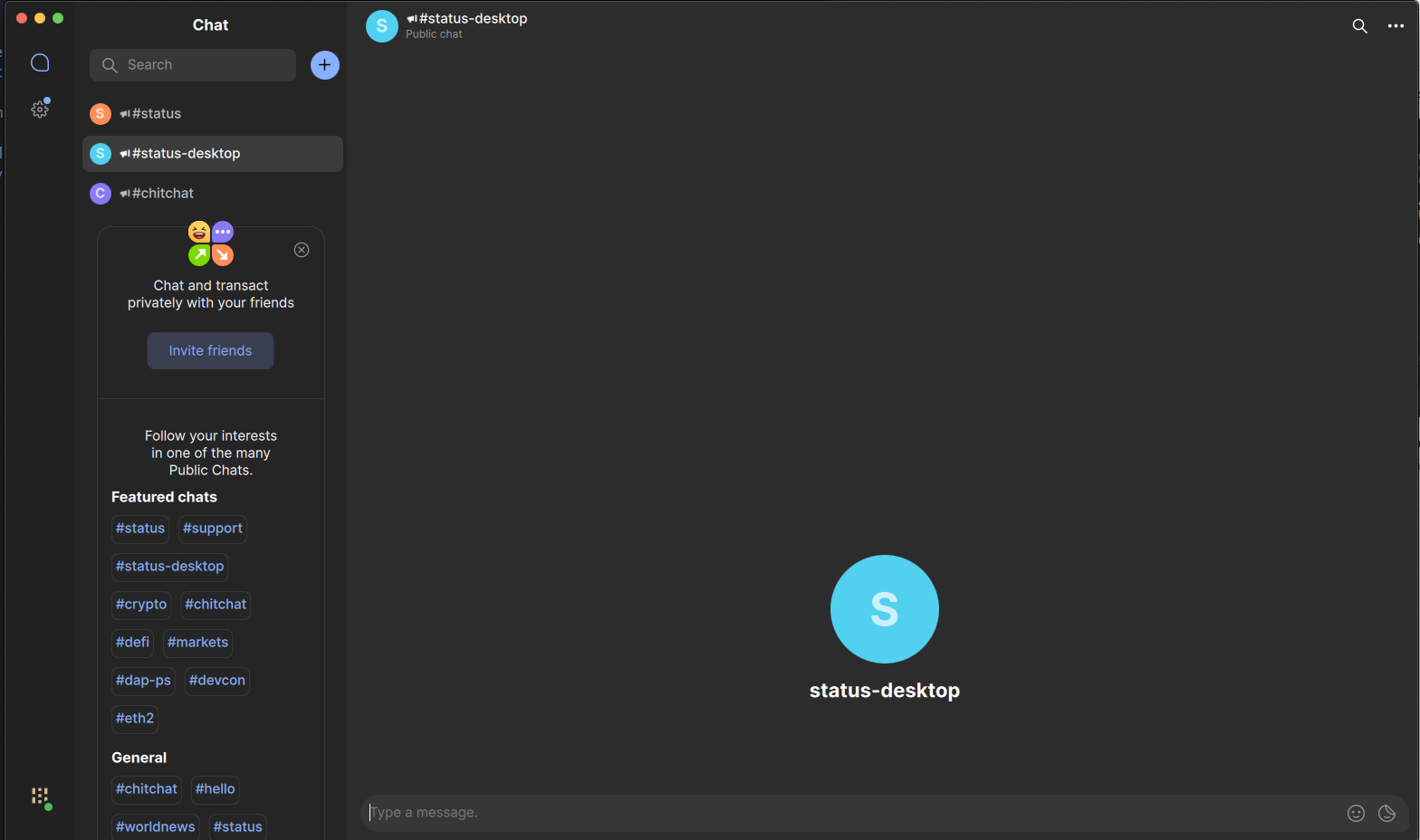Join featured chat #markets
1420x840 pixels.
(x=198, y=643)
